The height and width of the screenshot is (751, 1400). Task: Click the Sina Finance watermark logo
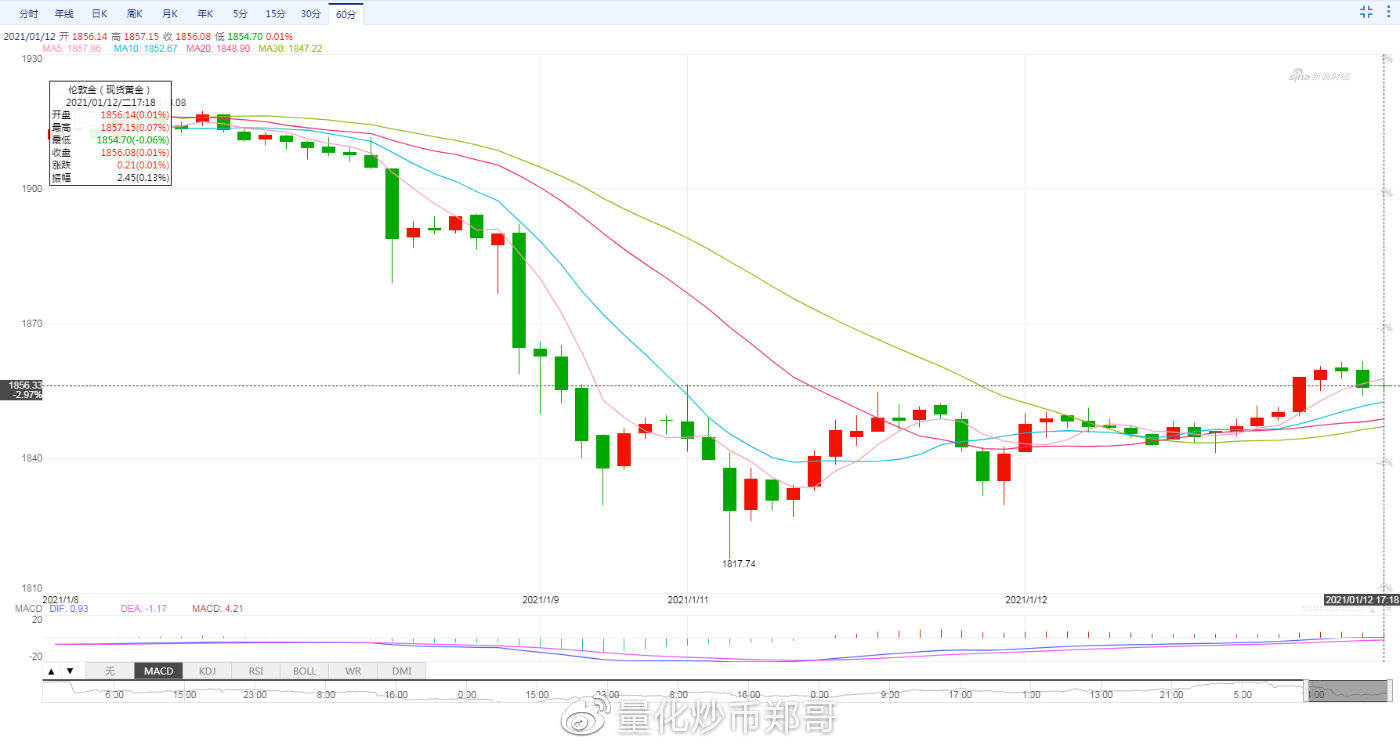pos(1318,75)
